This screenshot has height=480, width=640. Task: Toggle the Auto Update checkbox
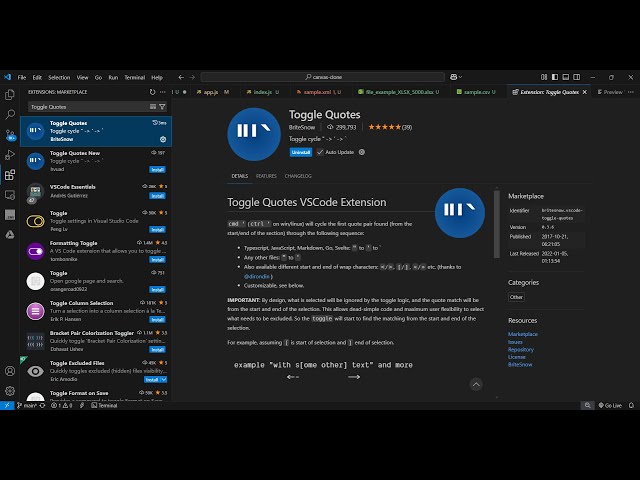pos(320,152)
